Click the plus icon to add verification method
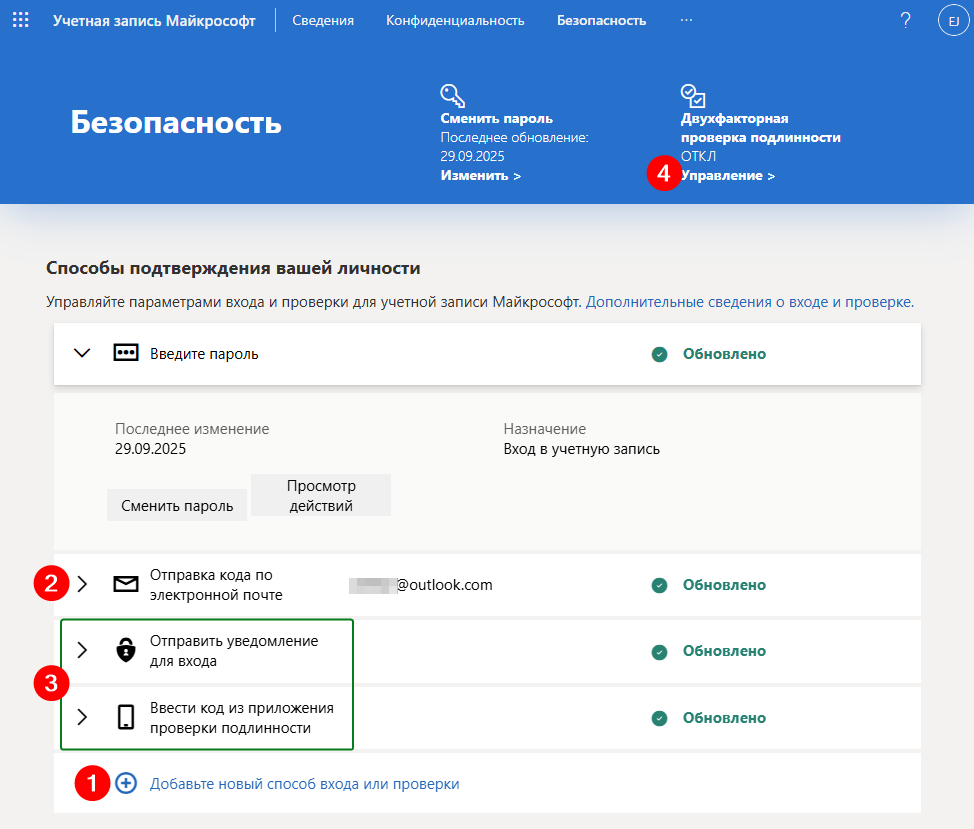Viewport: 974px width, 829px height. click(125, 783)
